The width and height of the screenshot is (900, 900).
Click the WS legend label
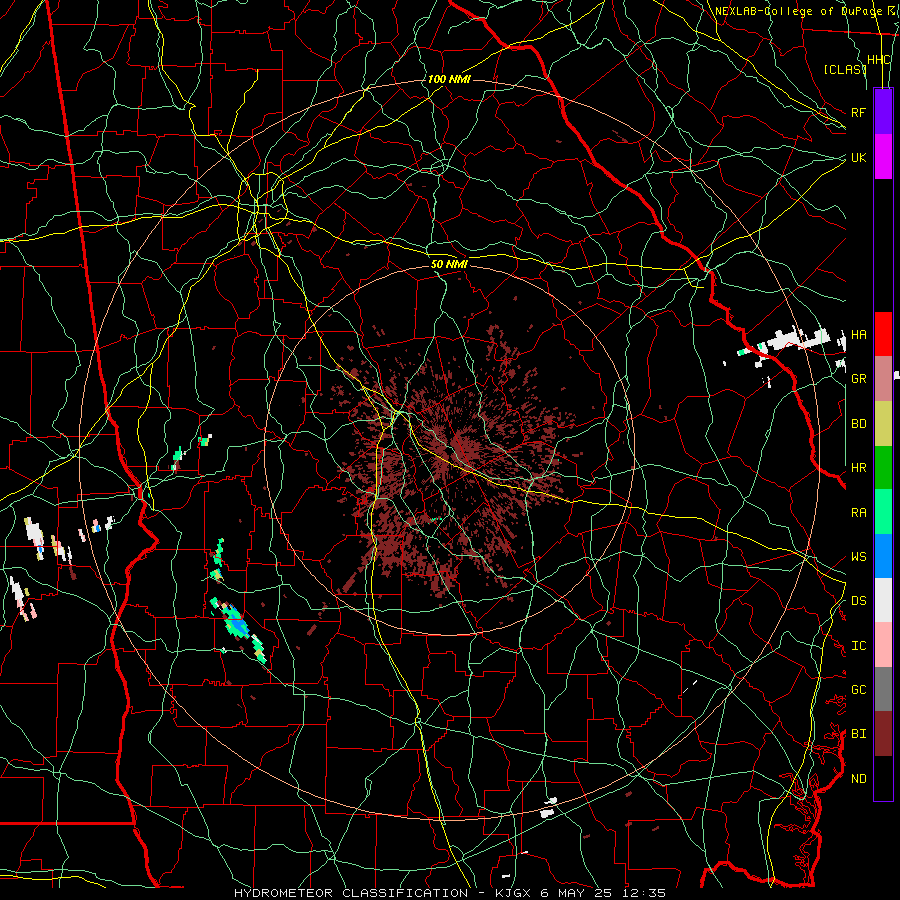(858, 556)
